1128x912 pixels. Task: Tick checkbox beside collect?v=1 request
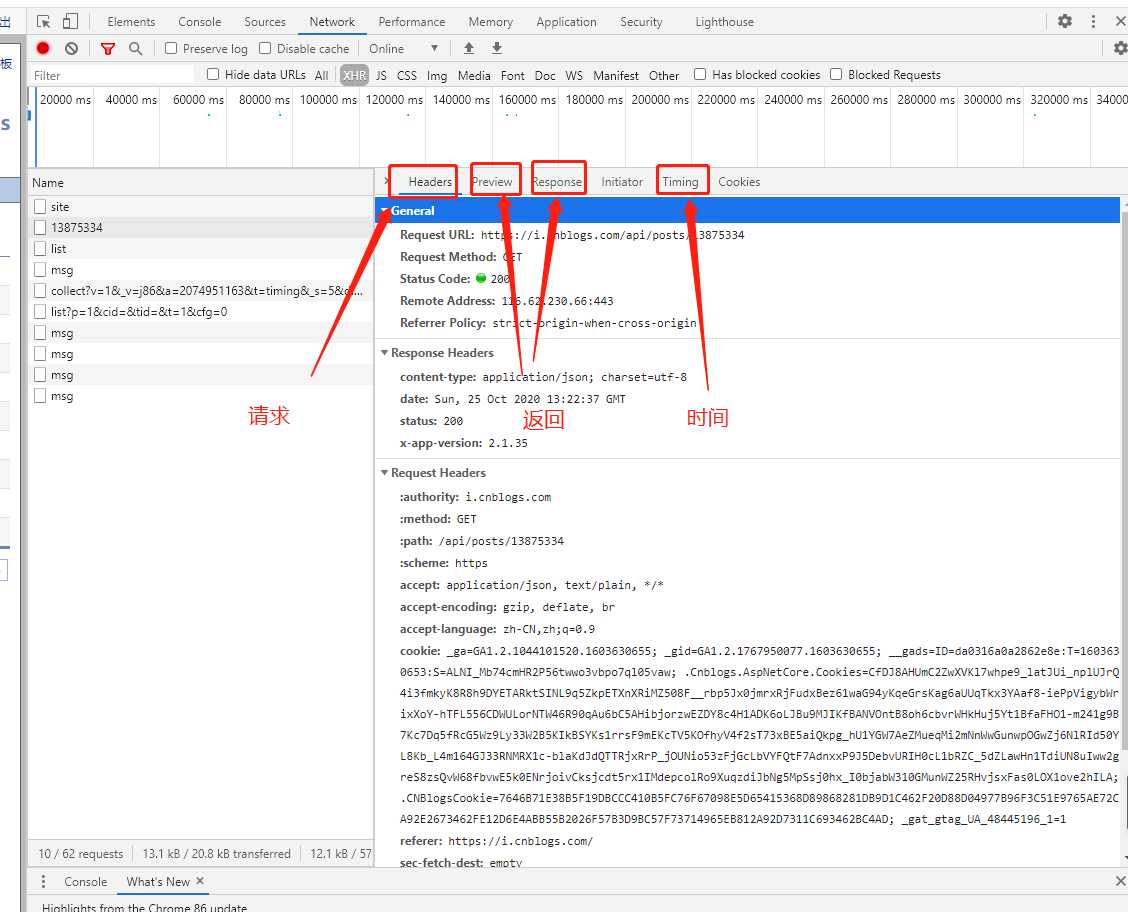coord(40,291)
